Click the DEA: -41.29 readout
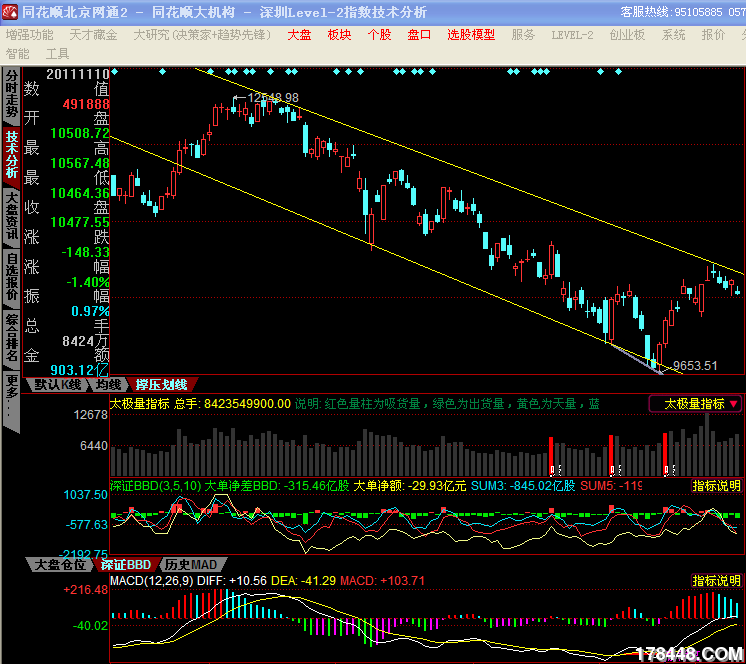This screenshot has height=664, width=746. point(303,581)
